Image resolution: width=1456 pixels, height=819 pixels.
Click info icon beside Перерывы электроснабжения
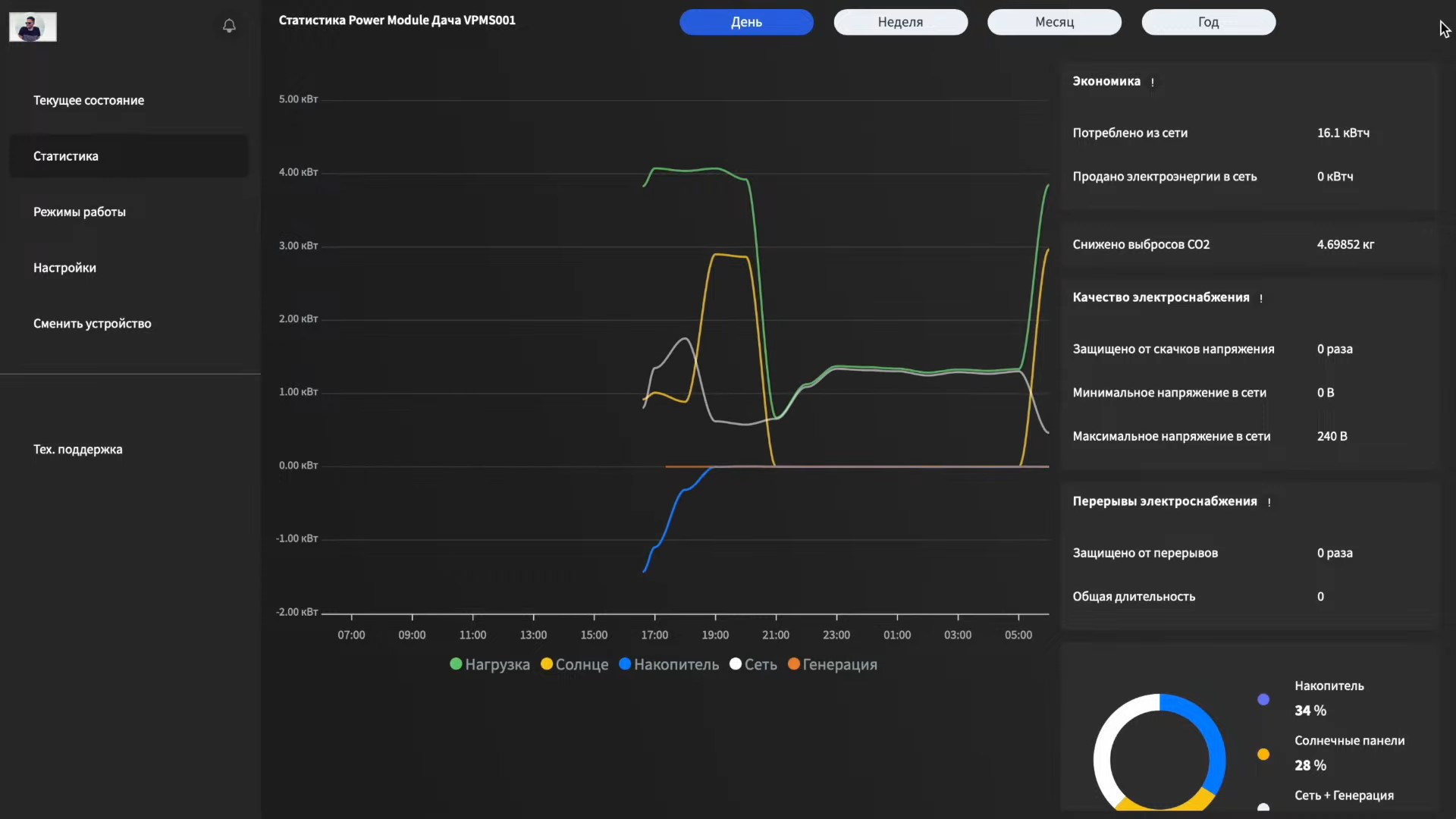coord(1268,502)
